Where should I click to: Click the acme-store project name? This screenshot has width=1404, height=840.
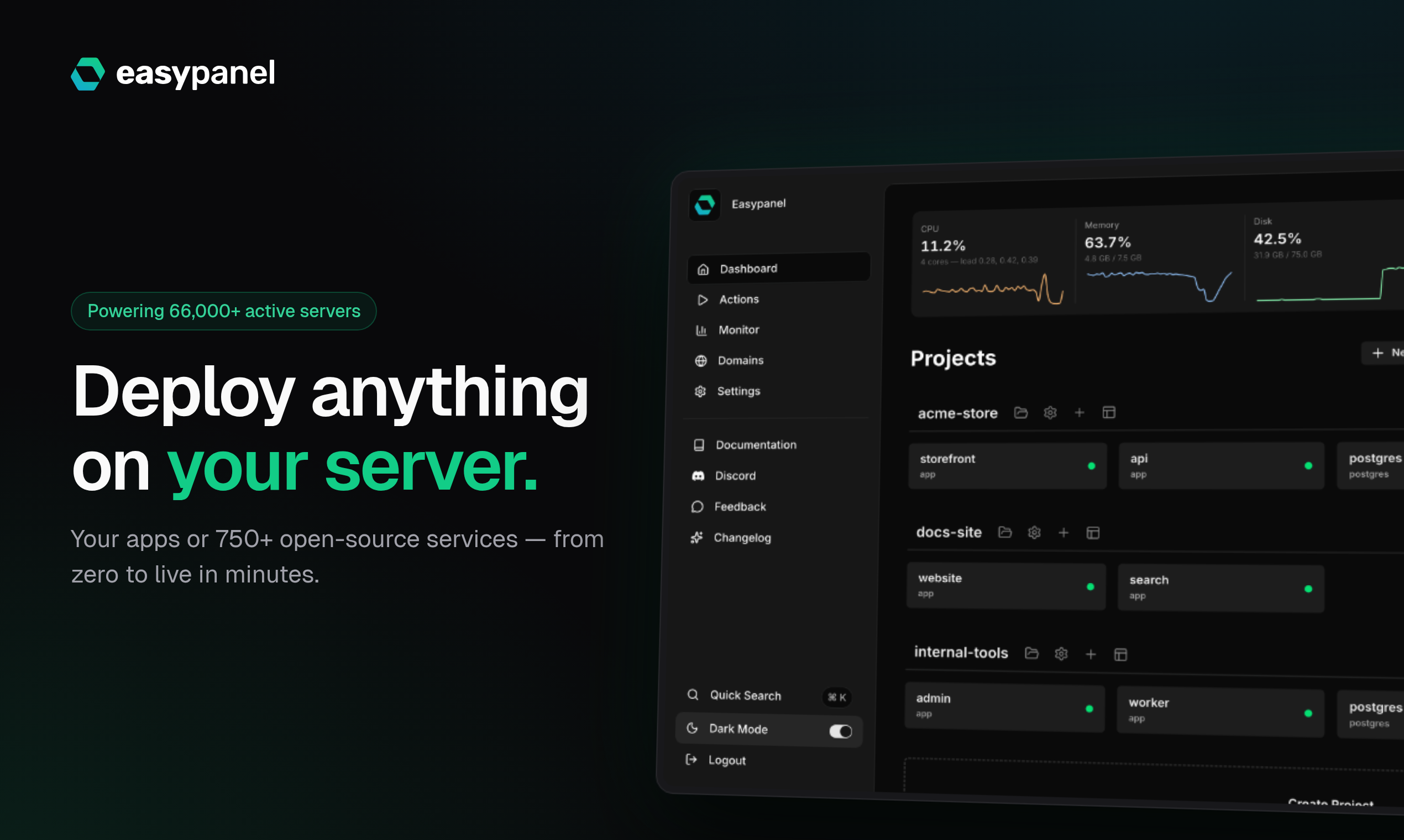(957, 413)
